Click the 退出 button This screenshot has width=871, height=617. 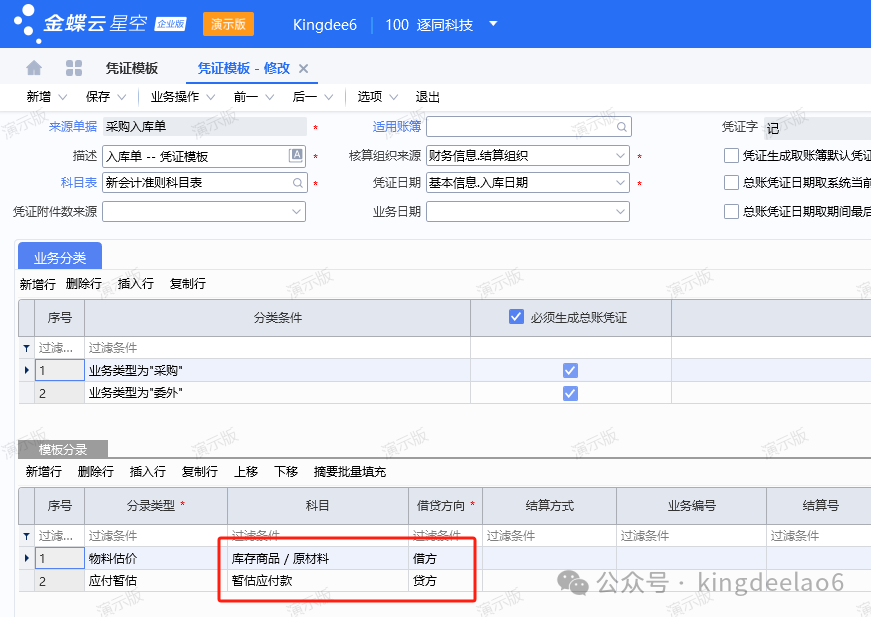click(x=428, y=97)
